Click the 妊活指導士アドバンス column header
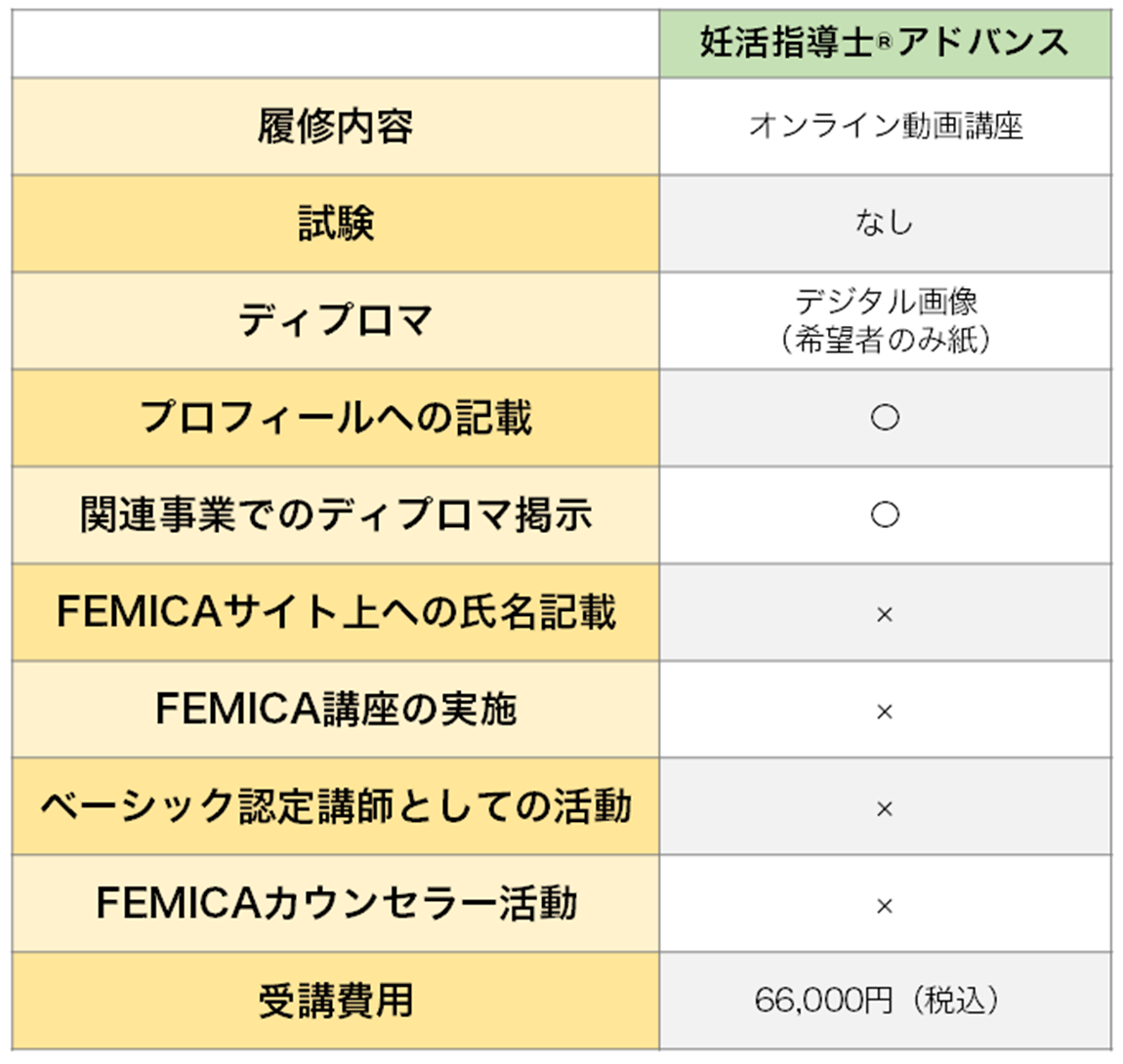Screen dimensions: 1123x1064 click(x=885, y=43)
